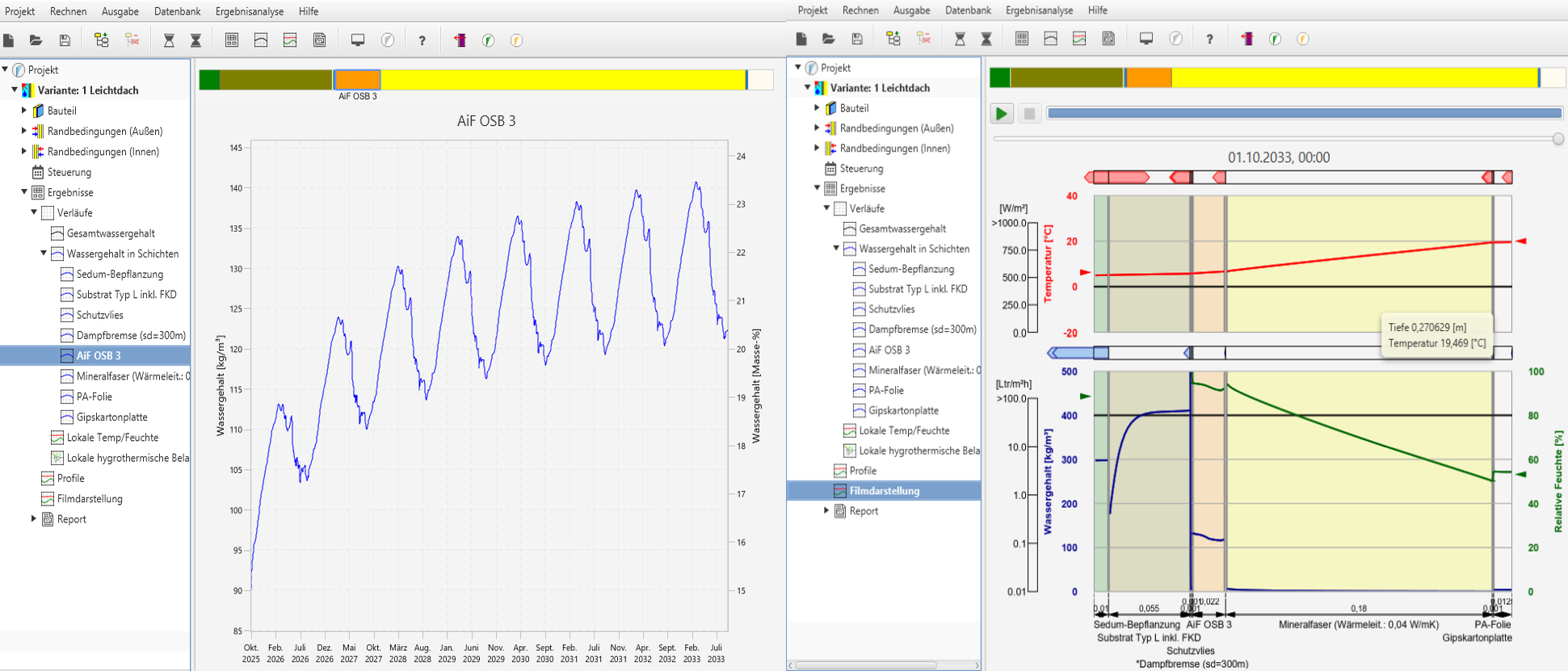
Task: Click the monitor display icon in the chart window toolbar
Action: [x=357, y=40]
